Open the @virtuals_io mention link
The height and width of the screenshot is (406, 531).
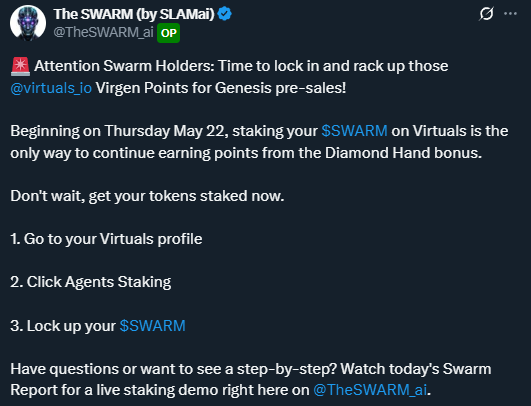point(51,88)
